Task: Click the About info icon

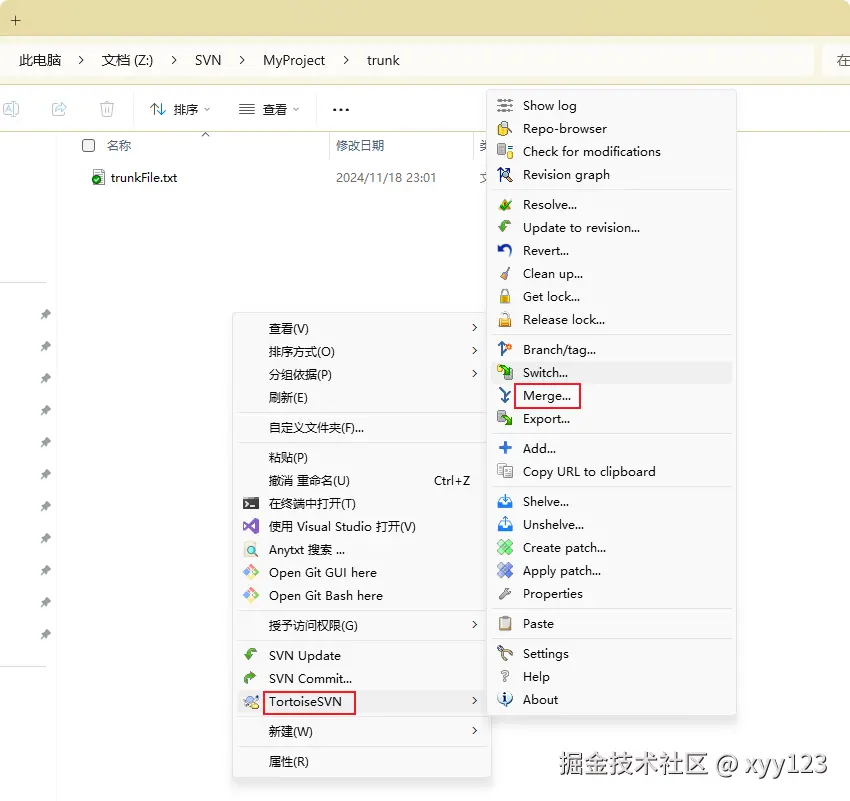Action: tap(505, 699)
